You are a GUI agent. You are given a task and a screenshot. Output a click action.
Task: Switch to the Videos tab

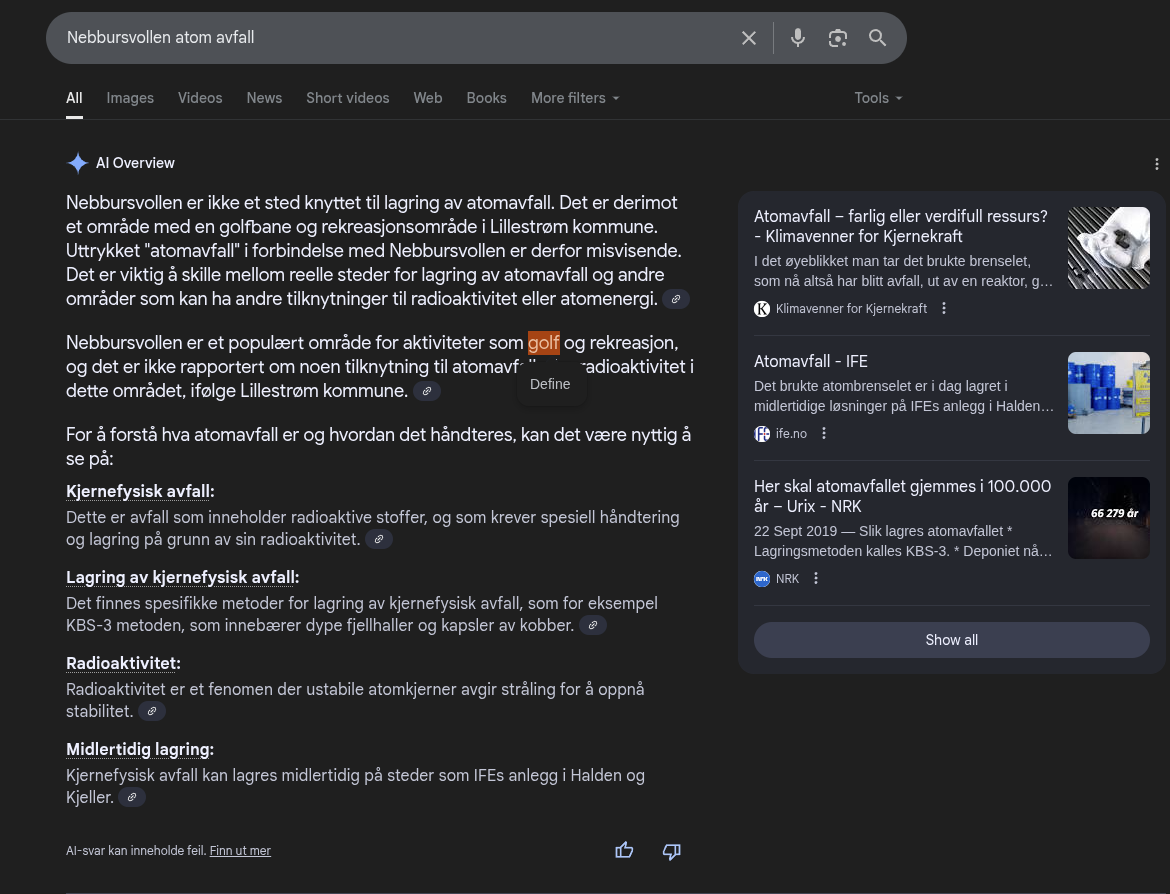point(200,98)
